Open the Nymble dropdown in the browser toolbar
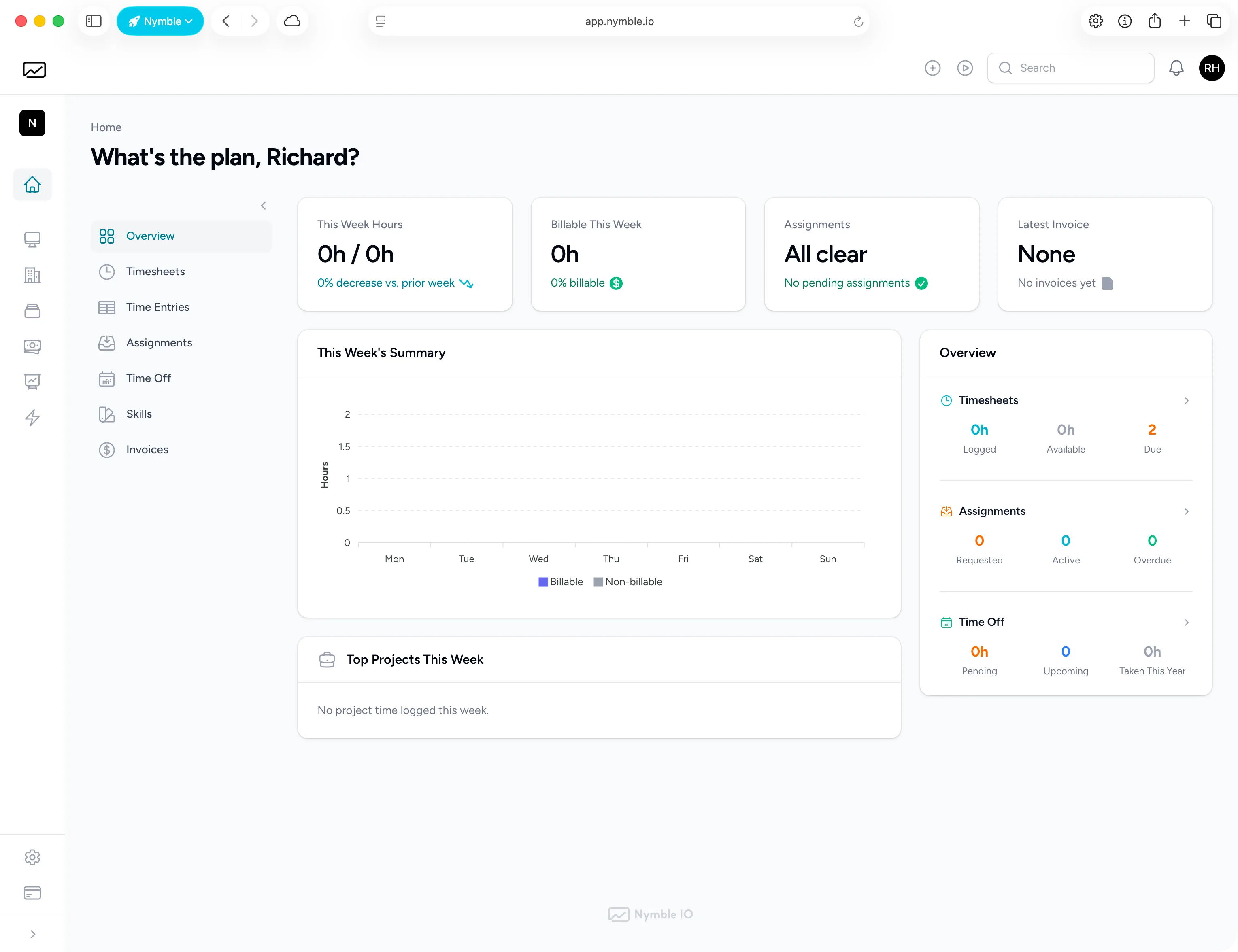 click(x=160, y=21)
